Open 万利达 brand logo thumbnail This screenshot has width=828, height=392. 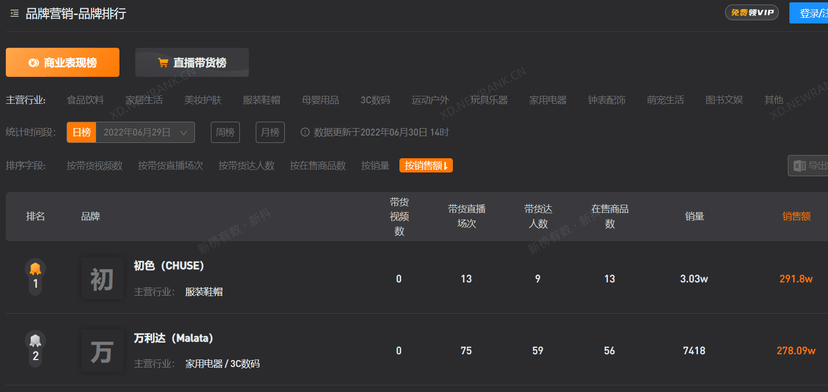coord(102,350)
